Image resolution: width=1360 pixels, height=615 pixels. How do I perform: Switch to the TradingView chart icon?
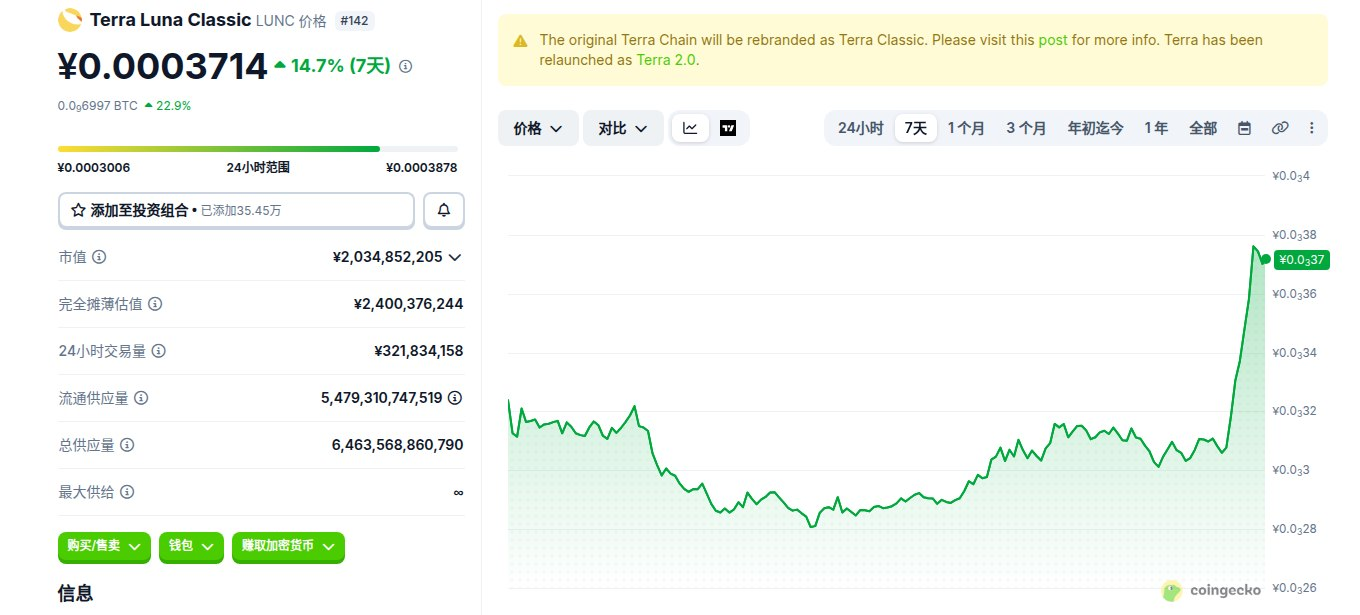coord(728,128)
